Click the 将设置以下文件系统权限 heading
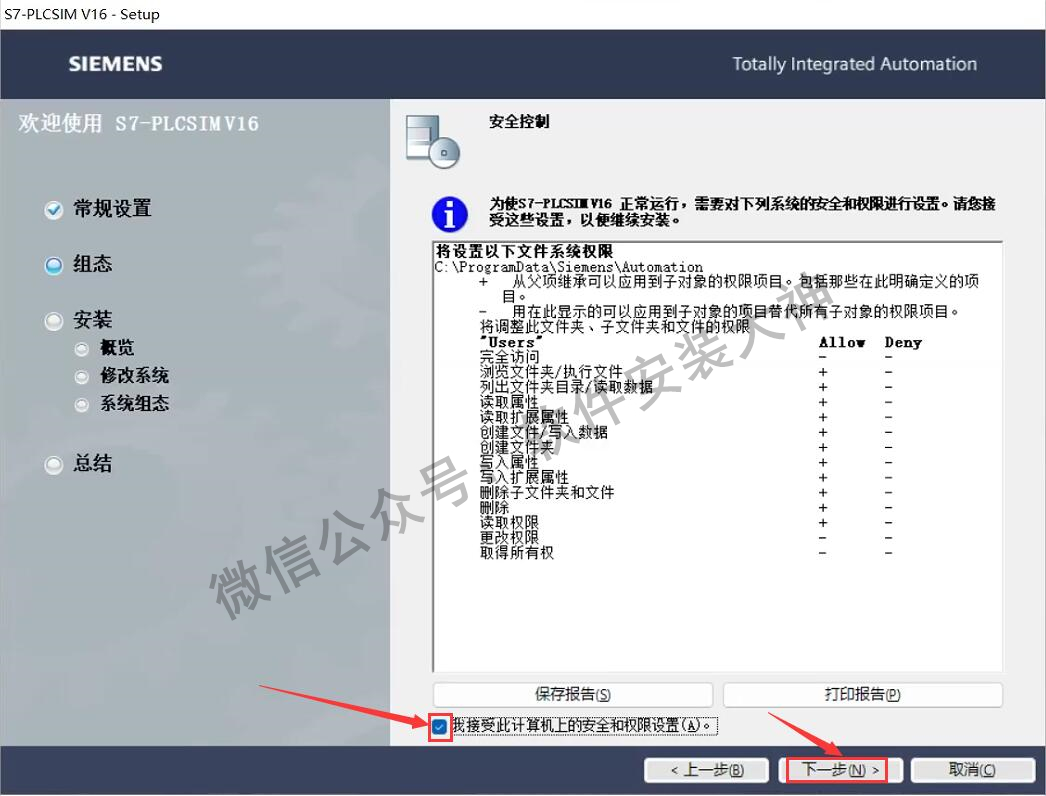 [x=524, y=252]
